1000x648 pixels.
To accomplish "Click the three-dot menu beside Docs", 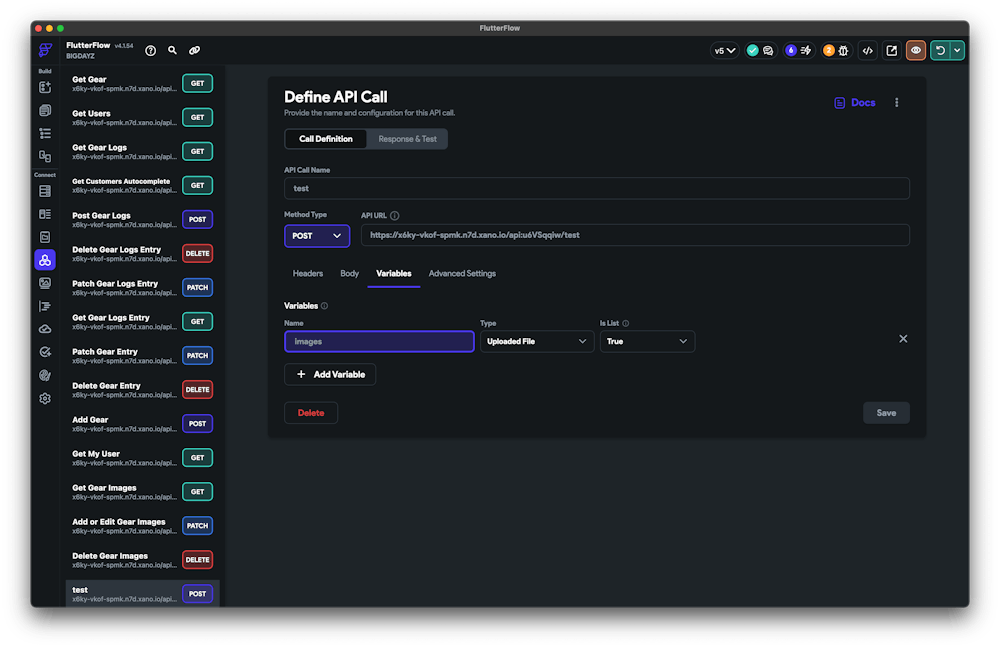I will [x=896, y=103].
